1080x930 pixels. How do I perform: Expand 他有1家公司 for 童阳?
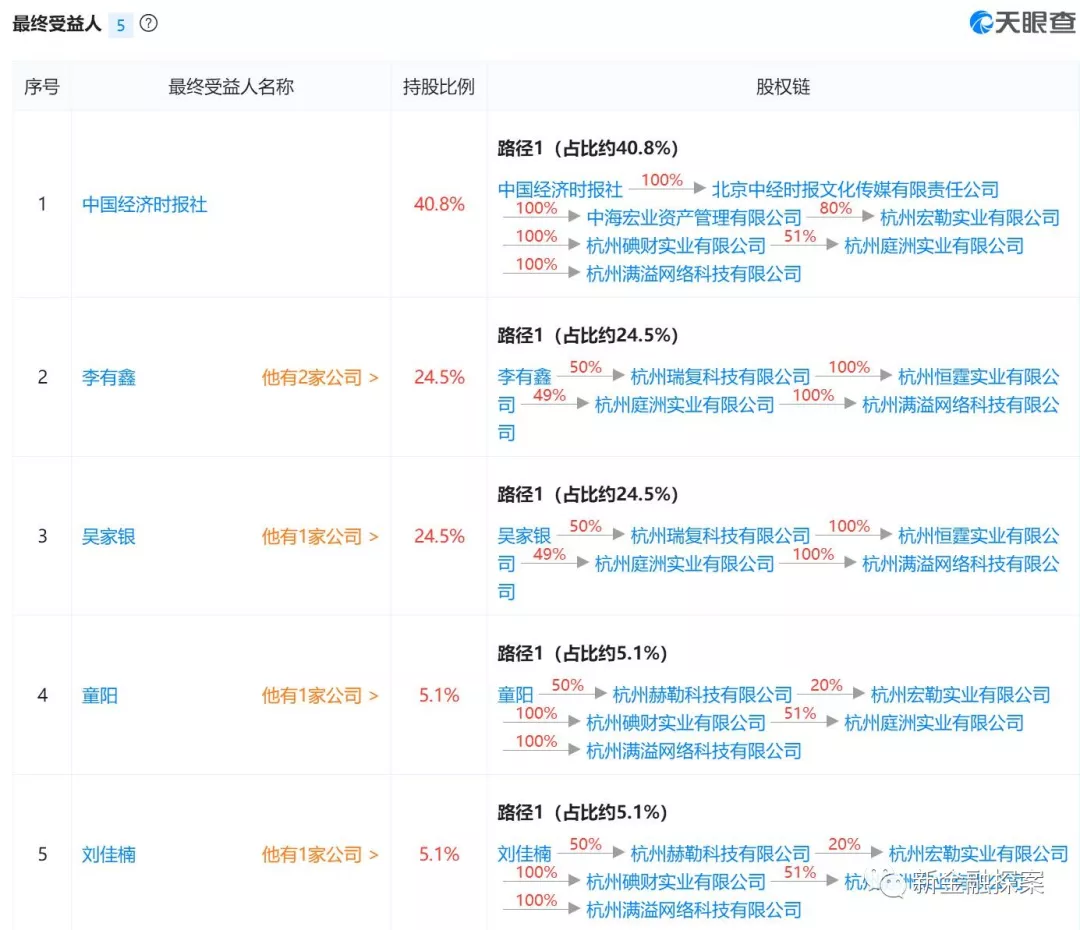pyautogui.click(x=320, y=696)
